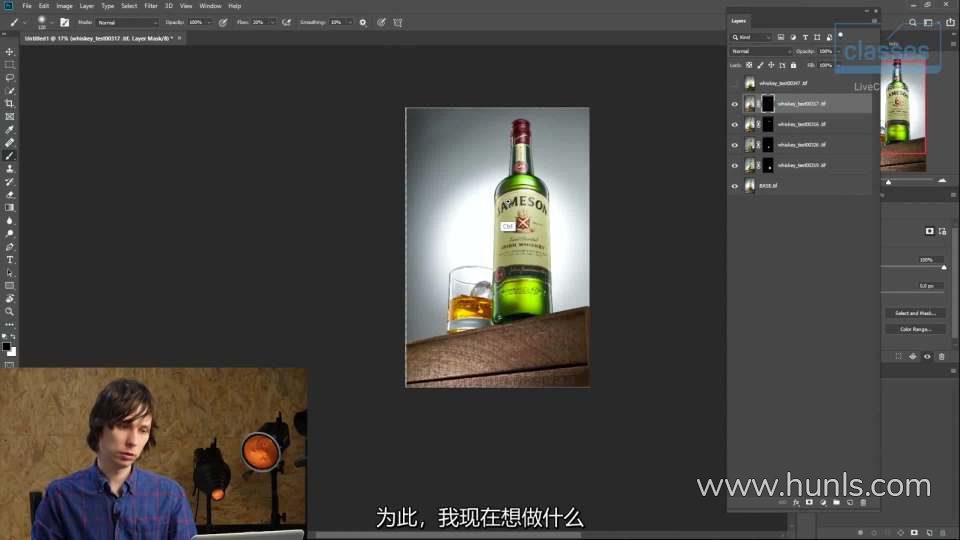Select the Move tool
The width and height of the screenshot is (960, 540).
(9, 52)
